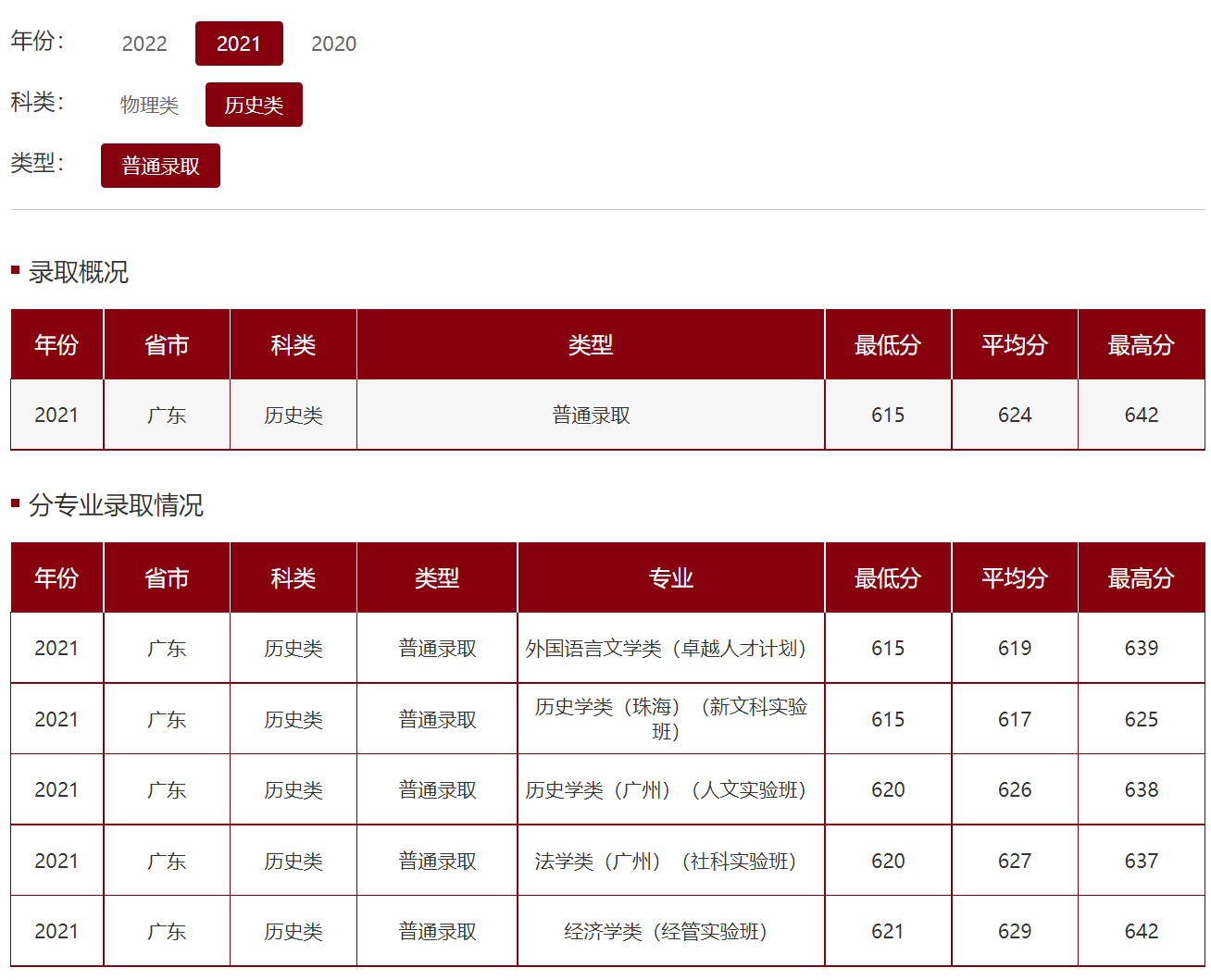The image size is (1211, 980).
Task: Click overview table 最低分 column header
Action: tap(888, 344)
